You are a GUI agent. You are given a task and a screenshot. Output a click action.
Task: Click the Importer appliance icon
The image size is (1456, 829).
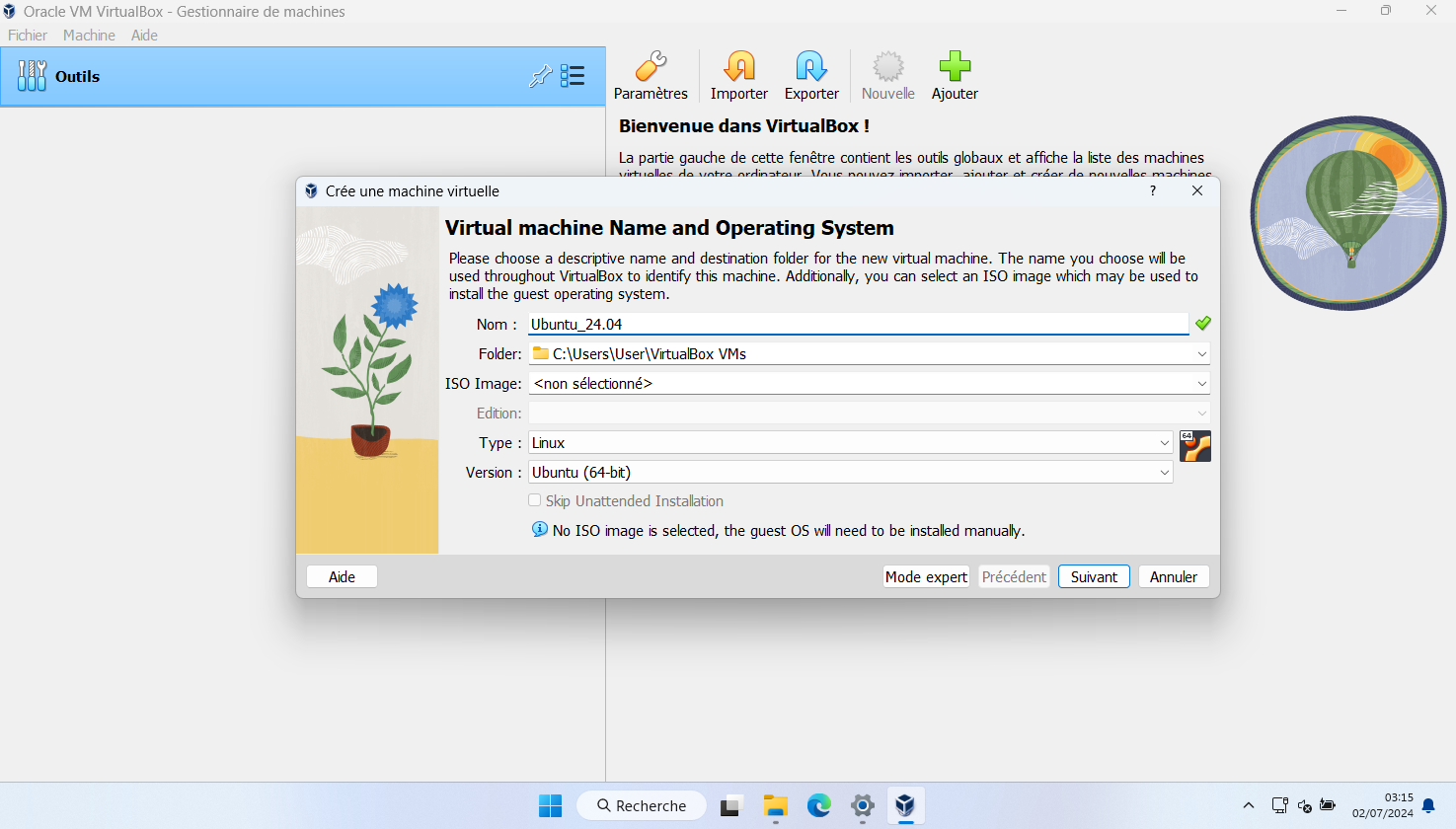[x=738, y=76]
